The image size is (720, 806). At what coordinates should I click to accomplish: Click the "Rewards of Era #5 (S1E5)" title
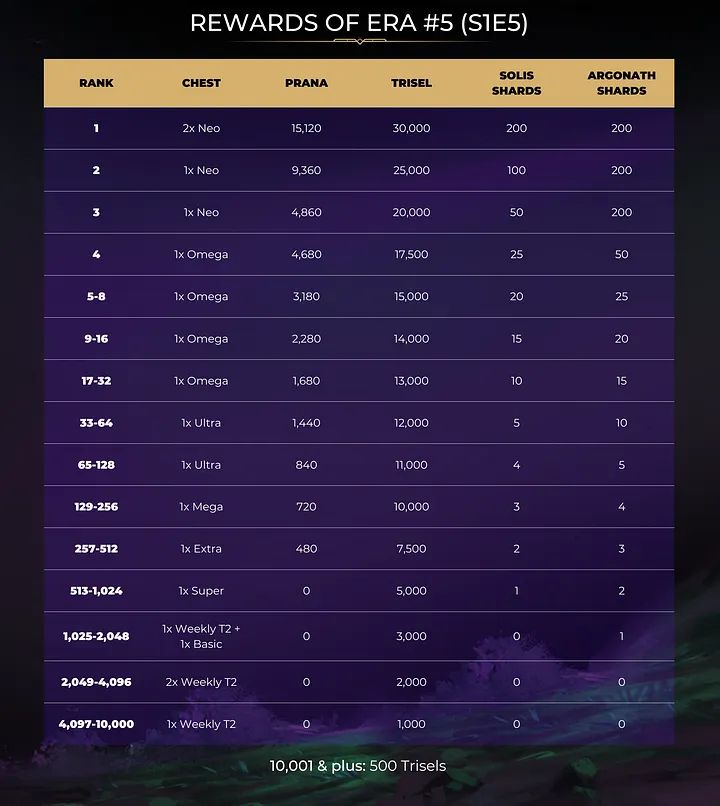pyautogui.click(x=359, y=22)
